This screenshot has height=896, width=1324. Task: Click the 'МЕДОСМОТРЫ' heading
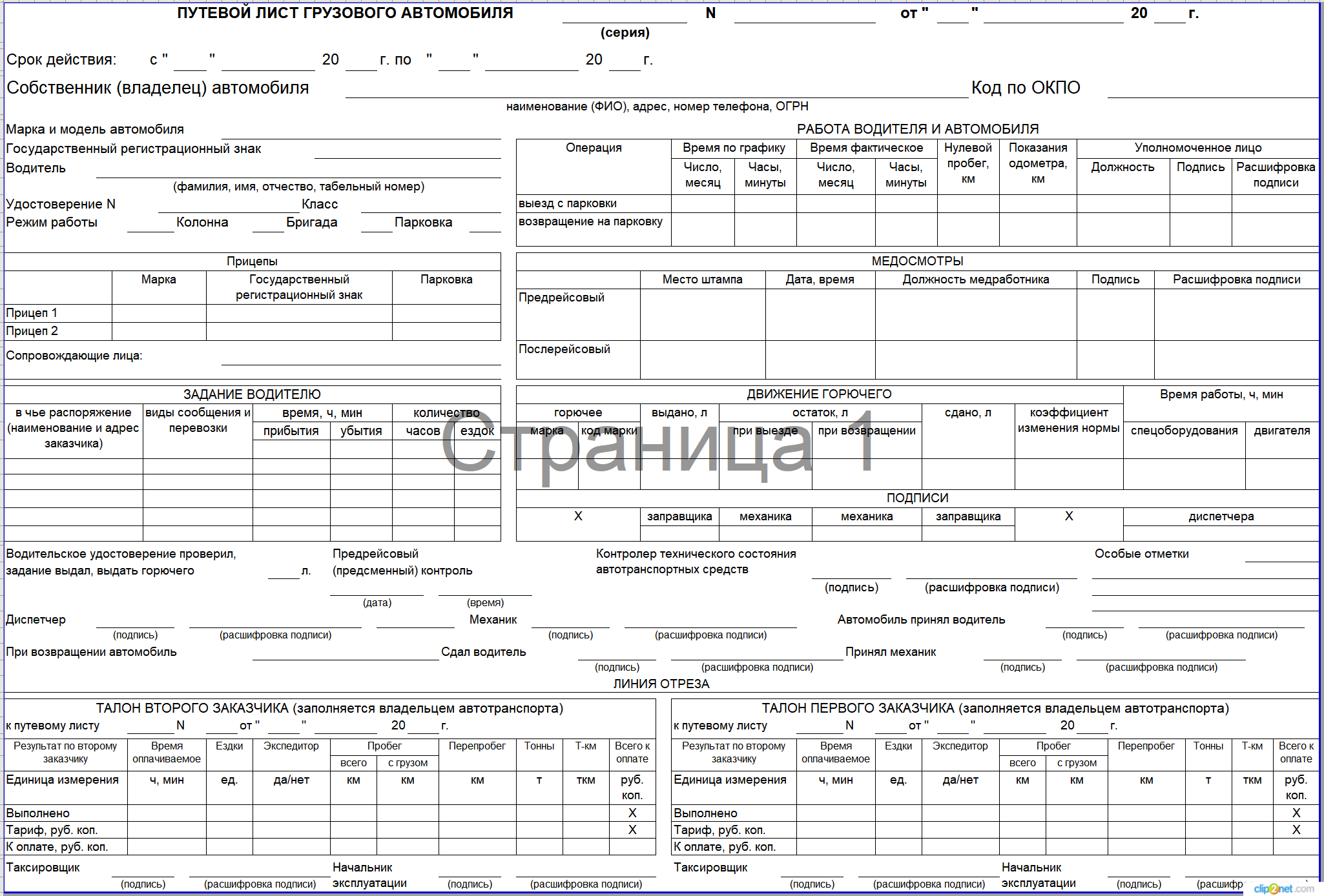[x=918, y=261]
